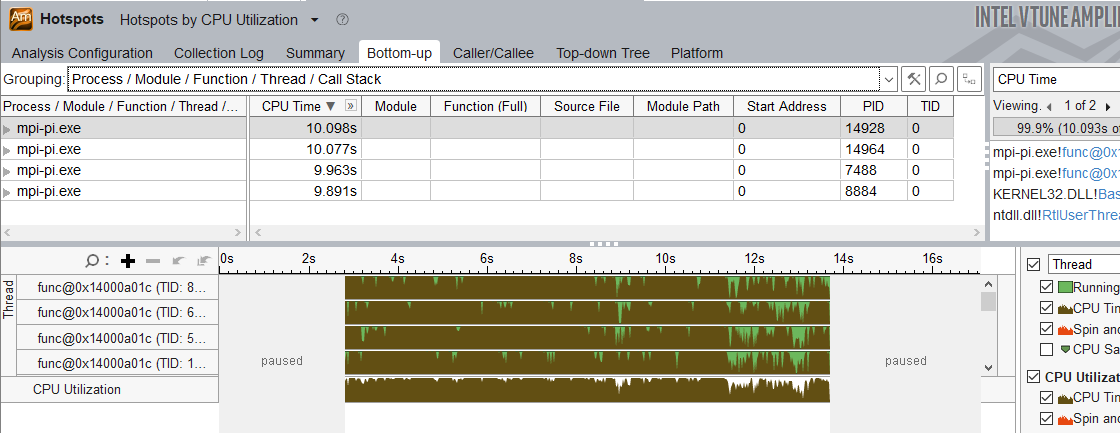
Task: Click the undo zoom arrow icon
Action: (x=179, y=261)
